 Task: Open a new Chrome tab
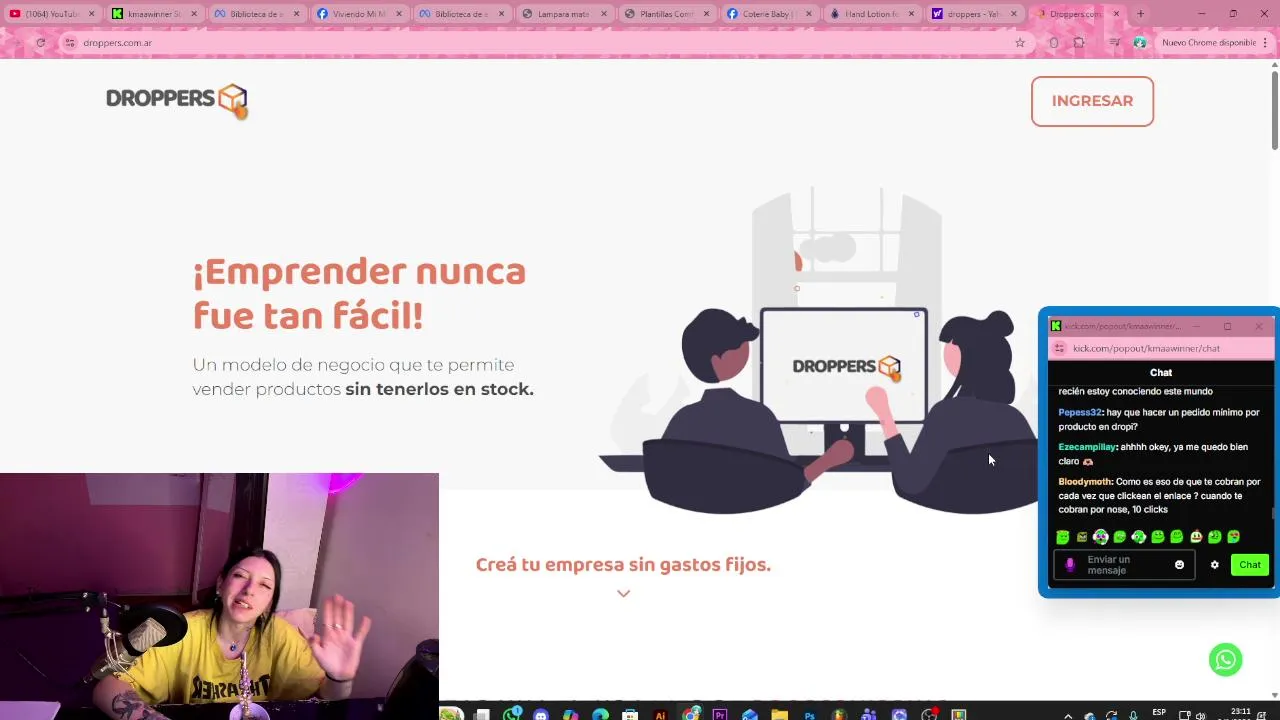[1140, 14]
